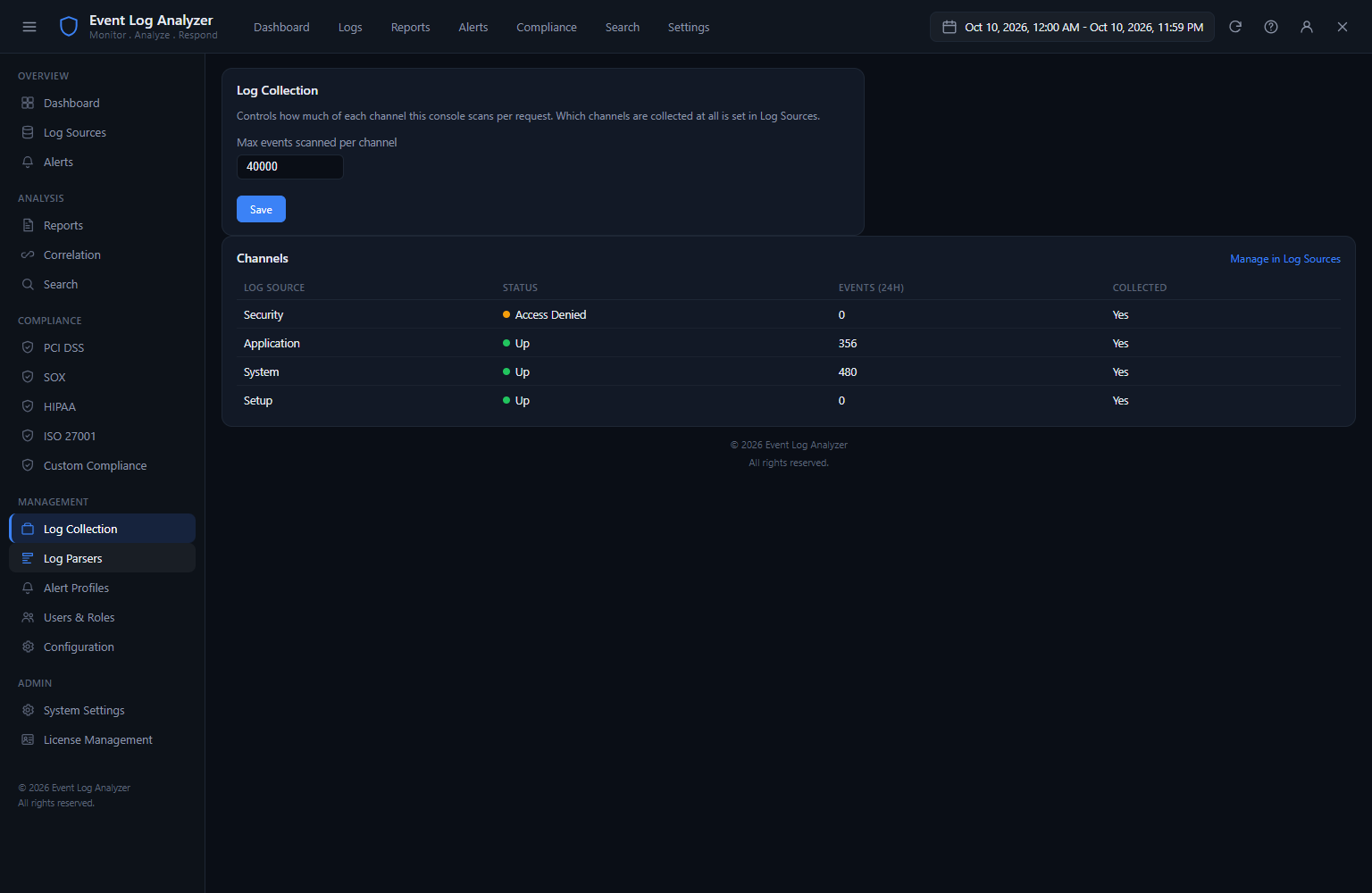Click the EVENTS (24H) column header

click(871, 288)
